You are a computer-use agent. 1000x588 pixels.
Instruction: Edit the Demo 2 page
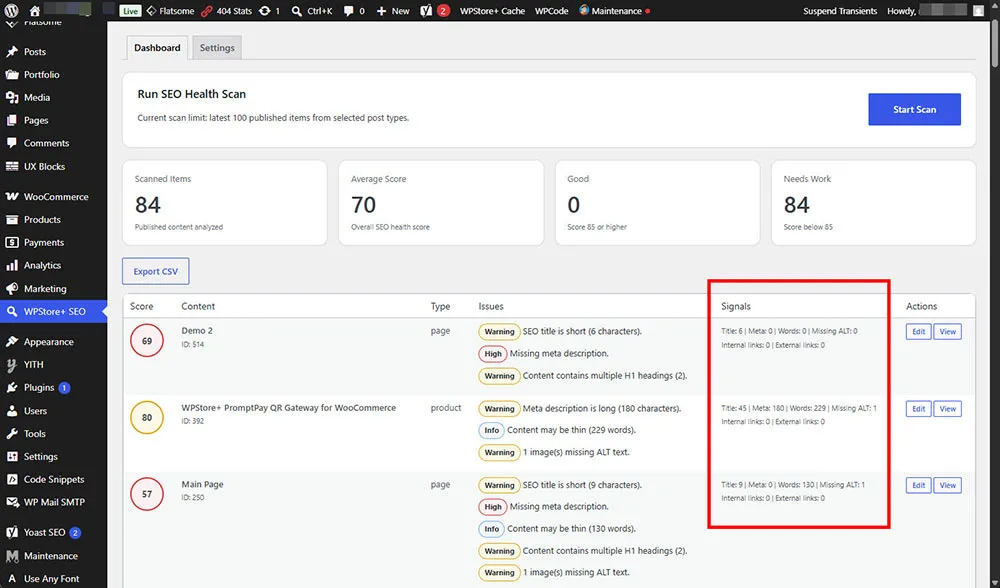point(918,332)
